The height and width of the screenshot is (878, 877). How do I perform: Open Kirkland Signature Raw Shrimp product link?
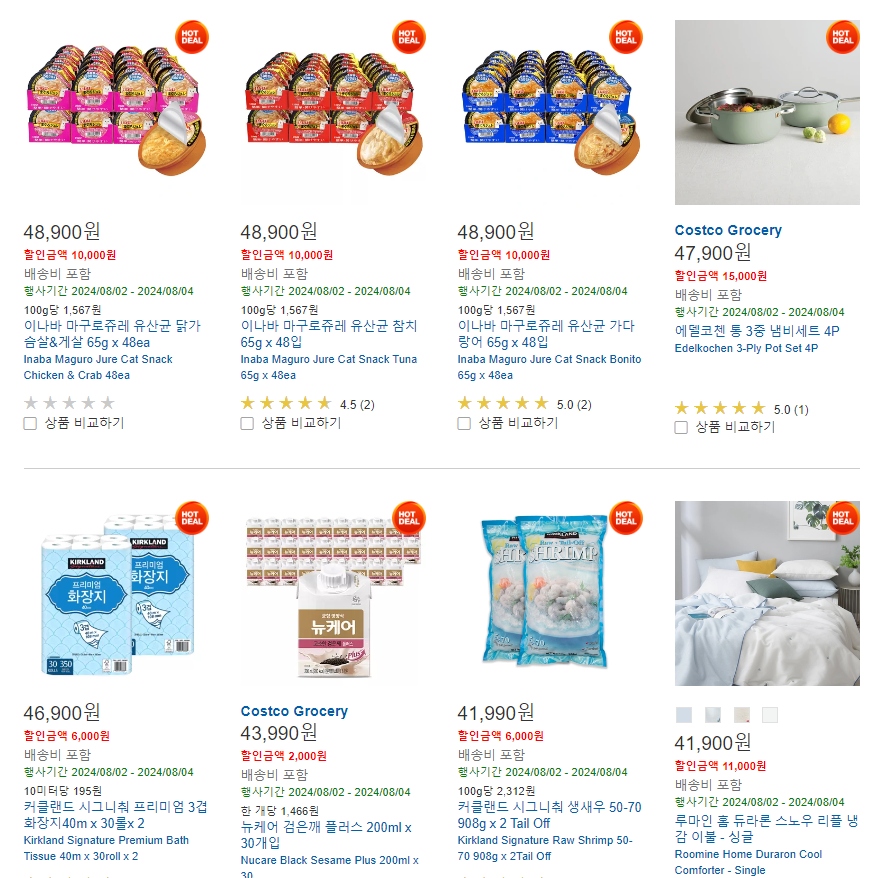pos(545,848)
